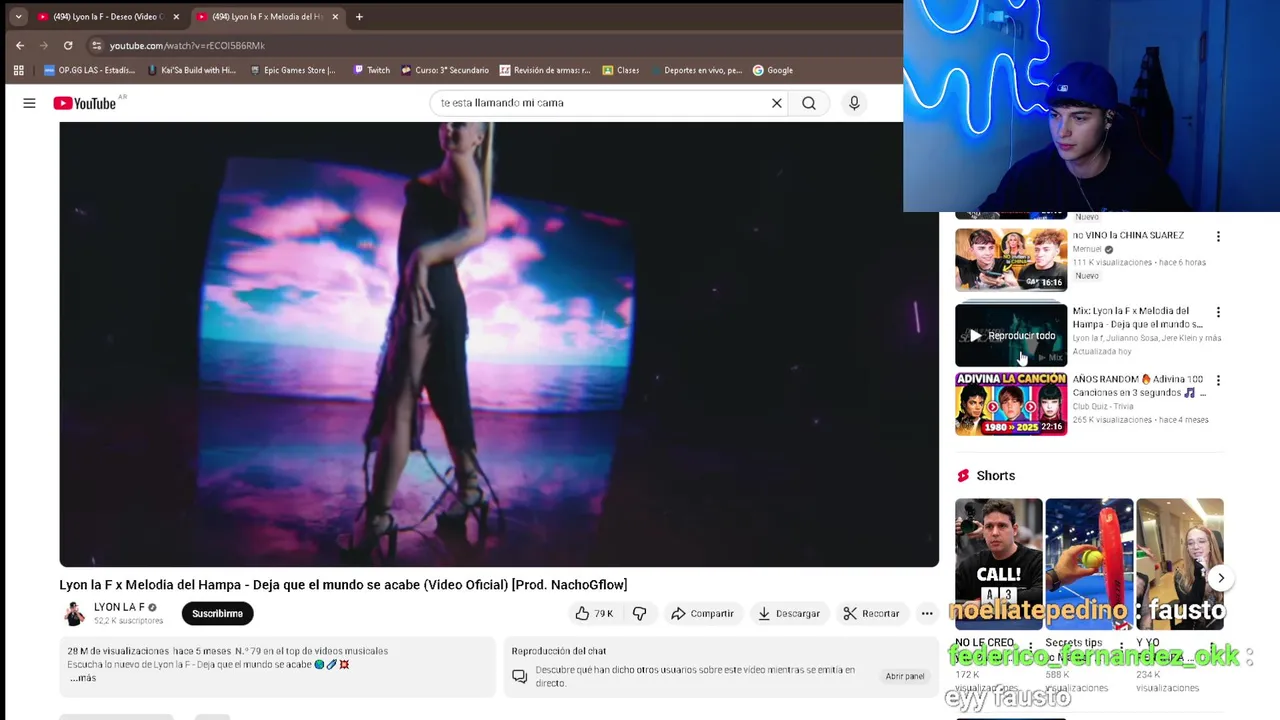Open OP.GG LAS bookmark
This screenshot has width=1280, height=720.
click(90, 70)
